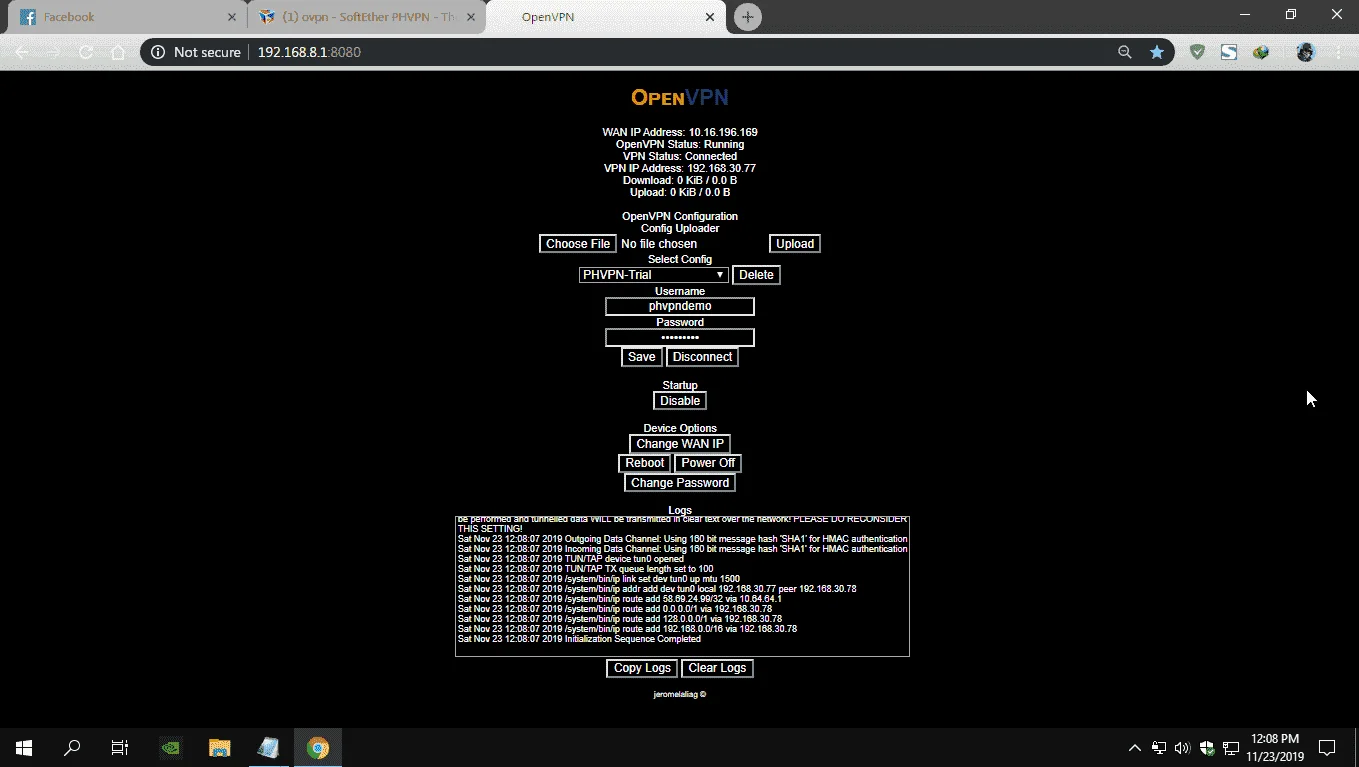Open Windows taskbar search
This screenshot has width=1359, height=767.
point(72,747)
